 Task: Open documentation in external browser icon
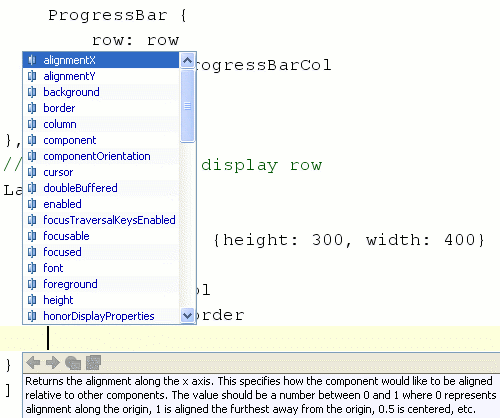(x=73, y=363)
